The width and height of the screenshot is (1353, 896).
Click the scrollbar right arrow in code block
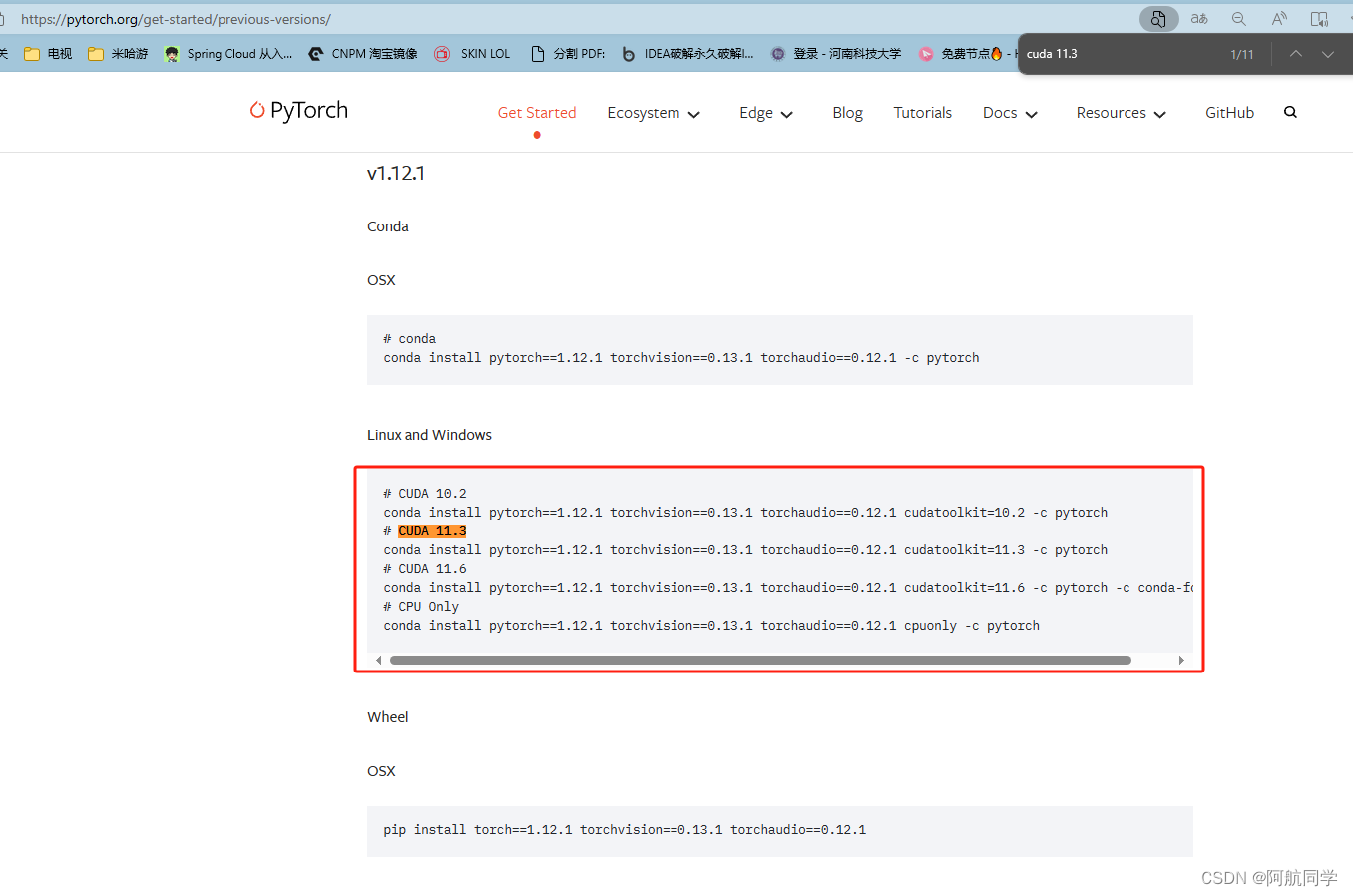[x=1181, y=660]
